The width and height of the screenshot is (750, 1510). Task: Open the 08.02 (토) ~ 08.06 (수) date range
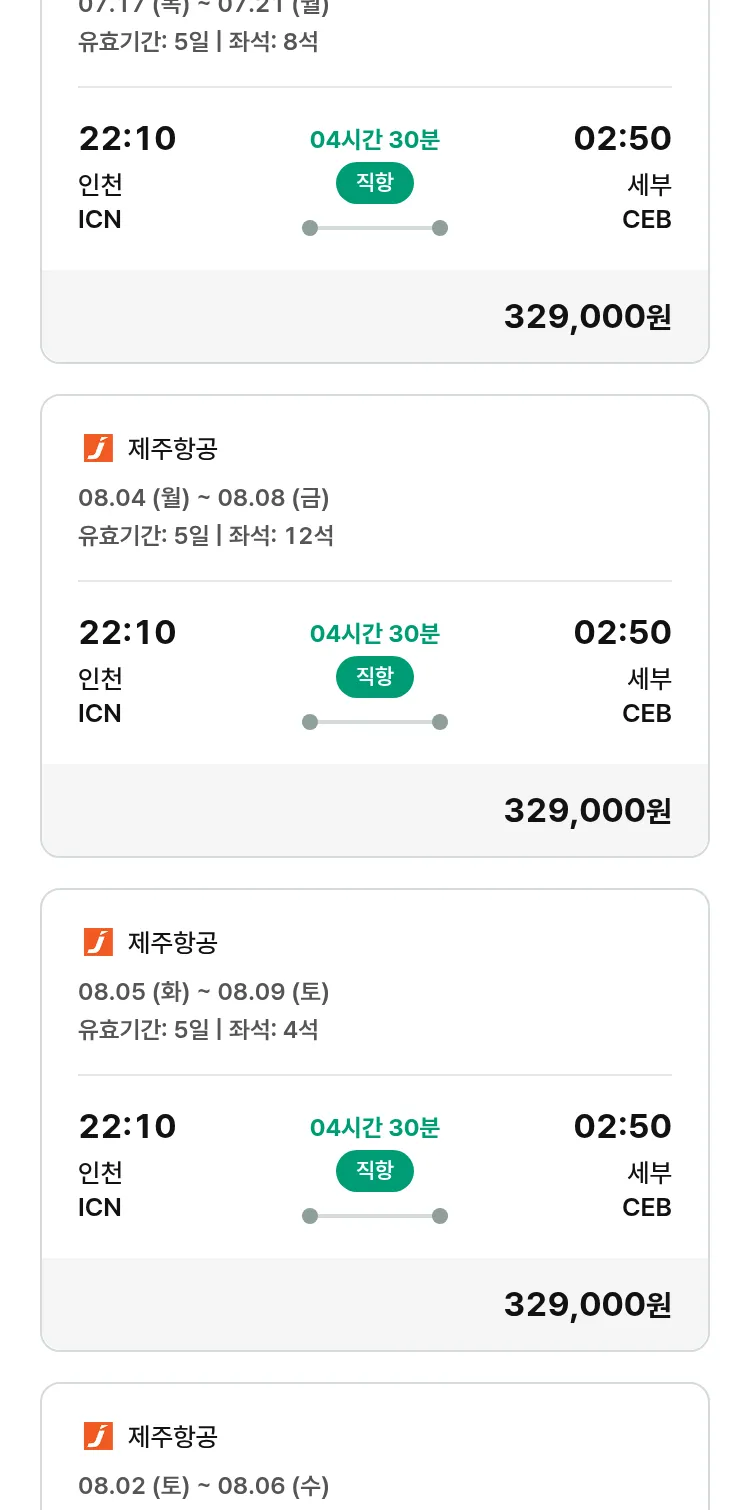(x=204, y=1485)
